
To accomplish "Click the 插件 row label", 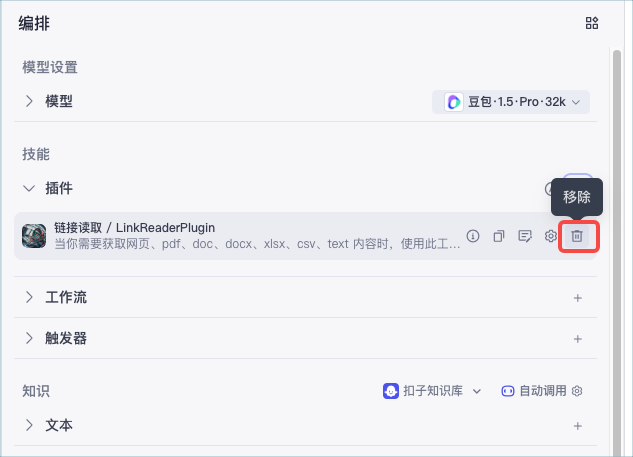I will tap(59, 188).
